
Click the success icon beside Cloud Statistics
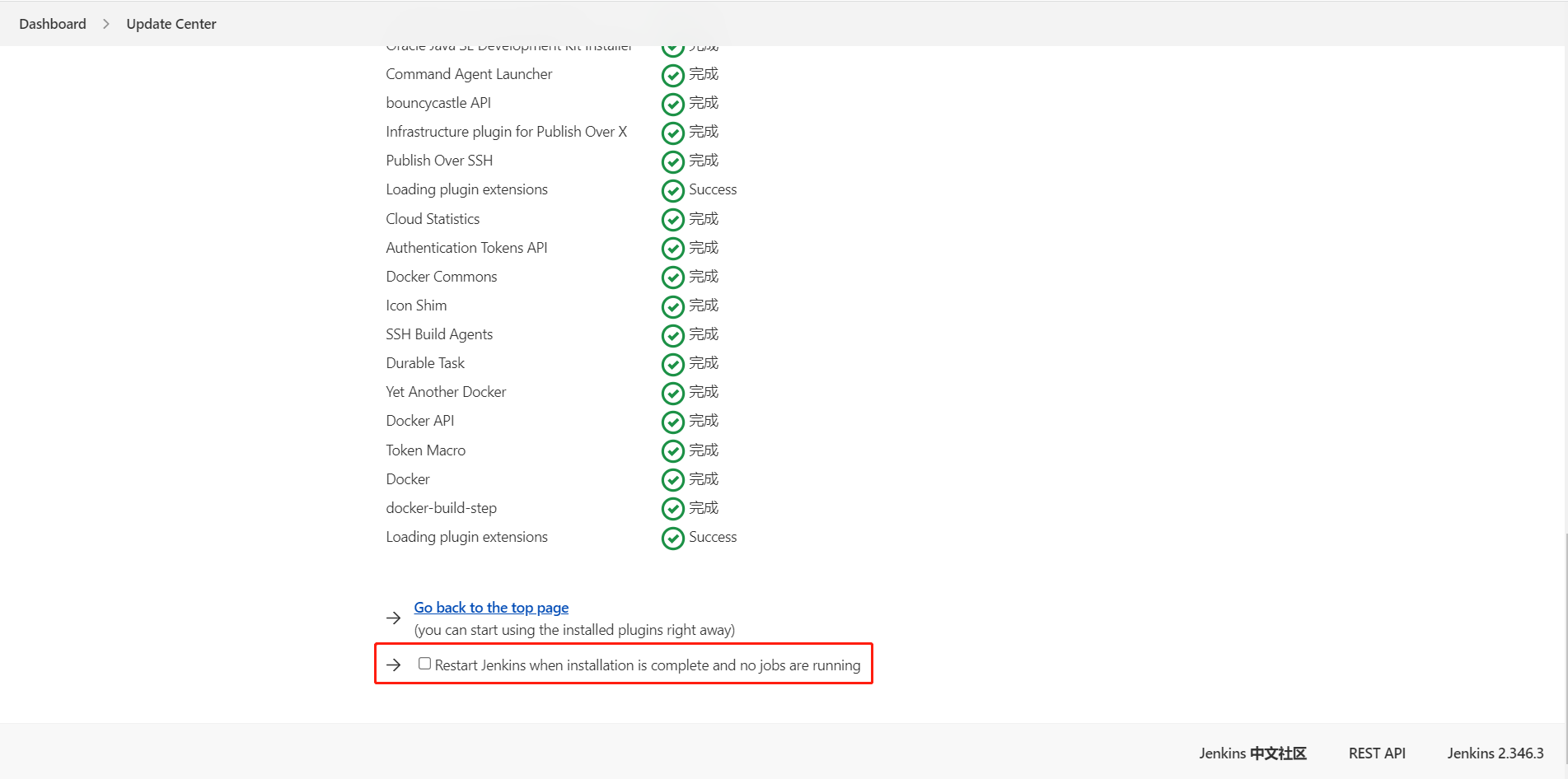(x=673, y=219)
